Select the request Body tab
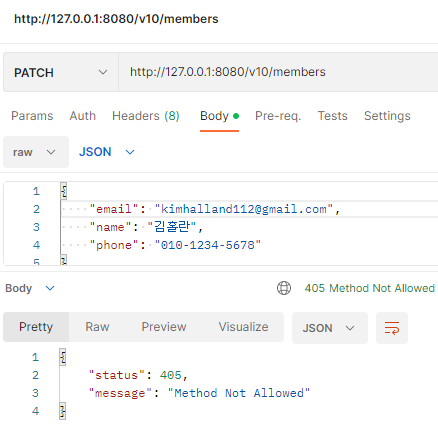The height and width of the screenshot is (424, 438). (x=219, y=116)
